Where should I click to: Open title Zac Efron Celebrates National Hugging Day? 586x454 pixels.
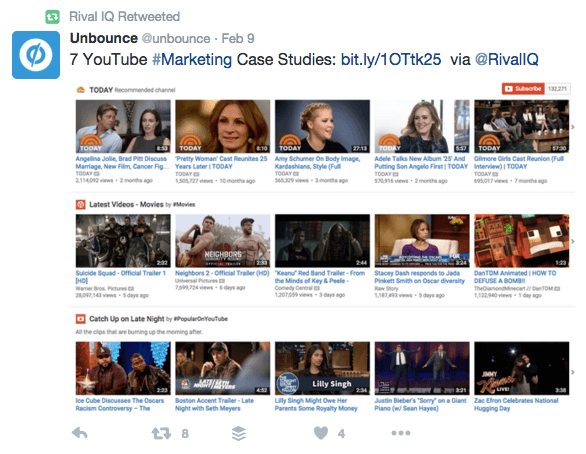(516, 404)
